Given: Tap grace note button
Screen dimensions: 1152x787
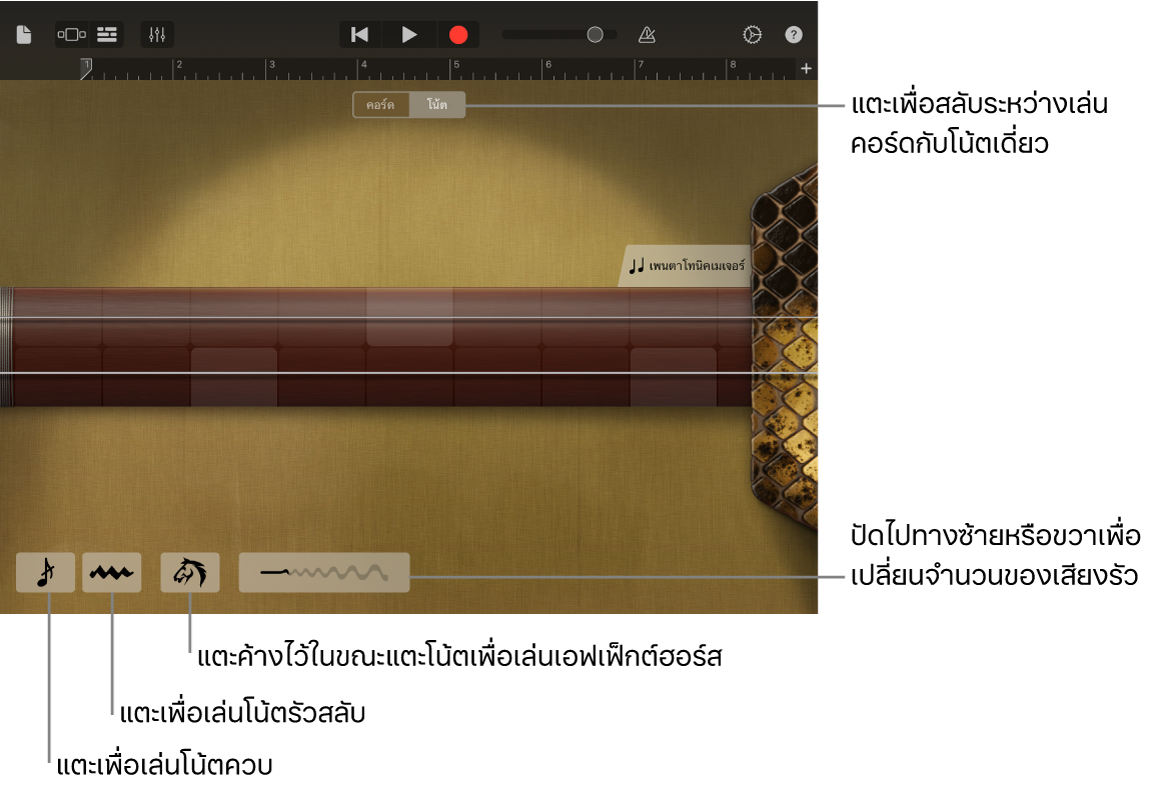Looking at the screenshot, I should tap(46, 572).
